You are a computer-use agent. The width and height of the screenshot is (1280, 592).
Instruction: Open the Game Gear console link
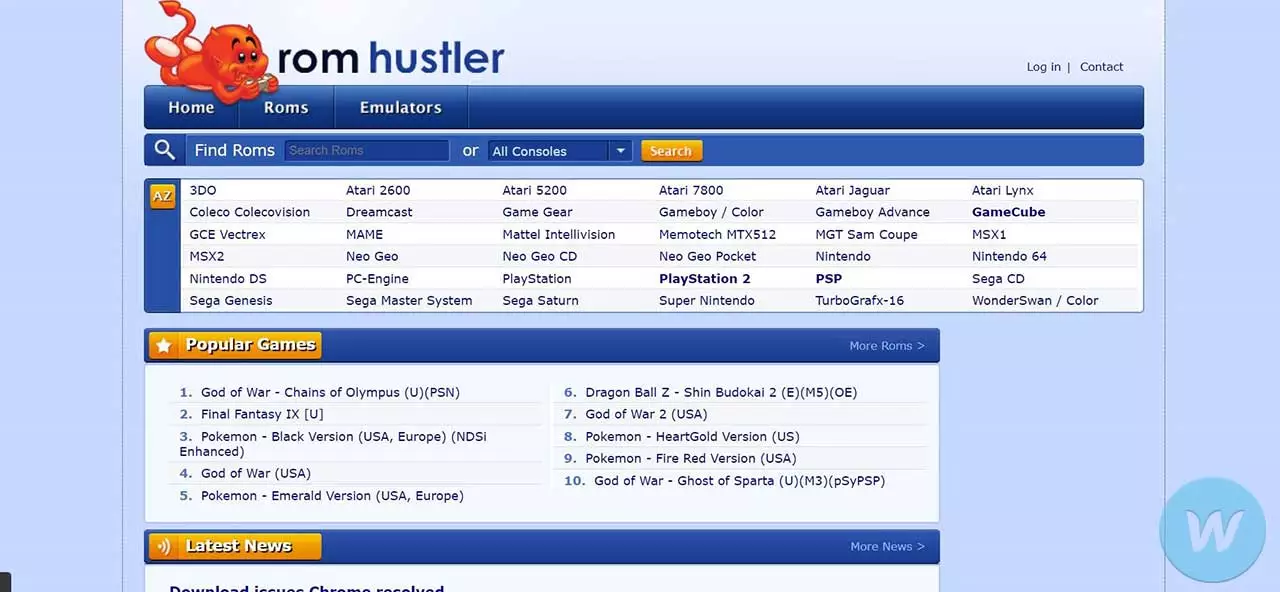pyautogui.click(x=537, y=212)
